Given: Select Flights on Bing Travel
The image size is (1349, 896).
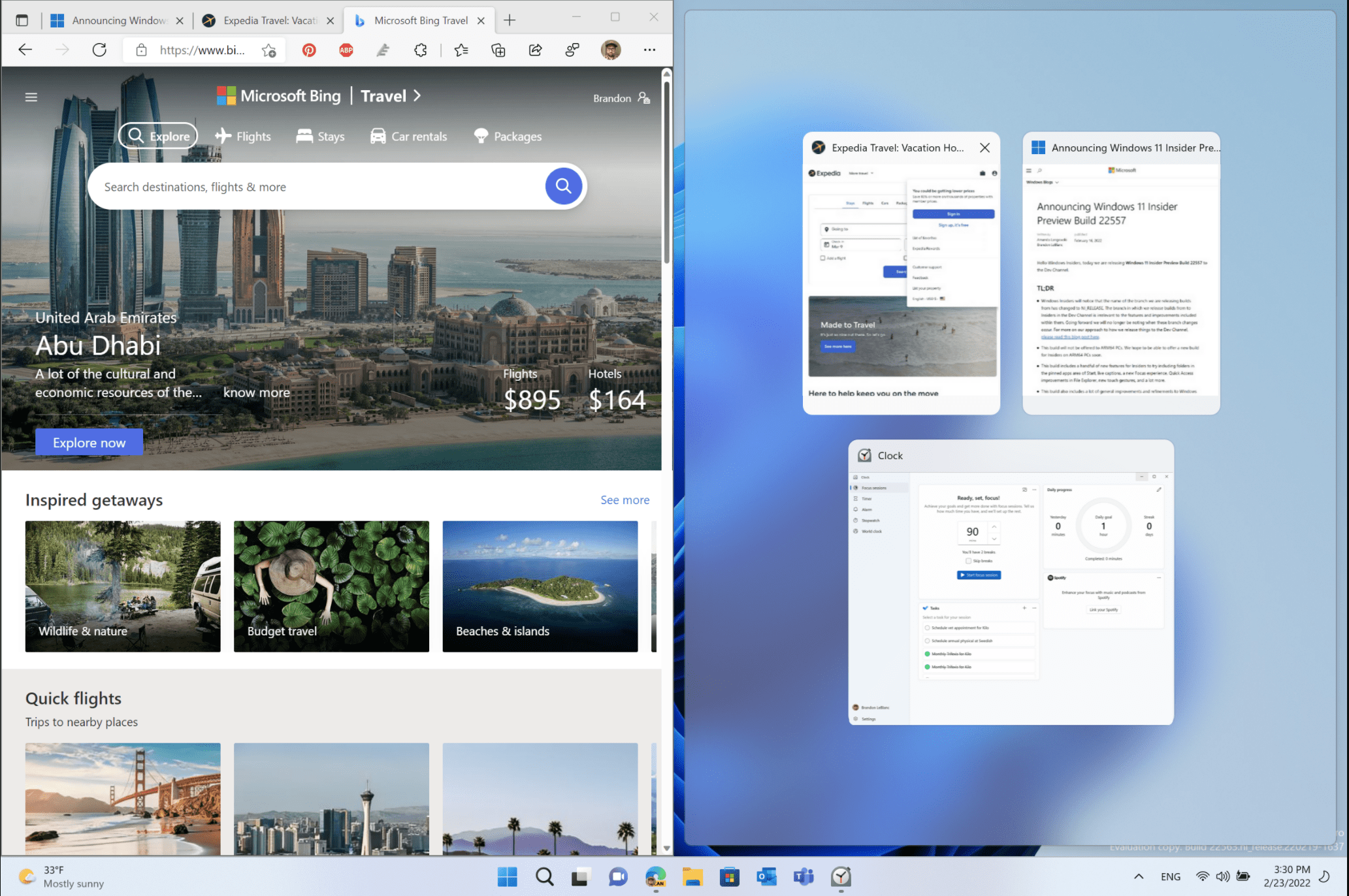Looking at the screenshot, I should tap(242, 136).
